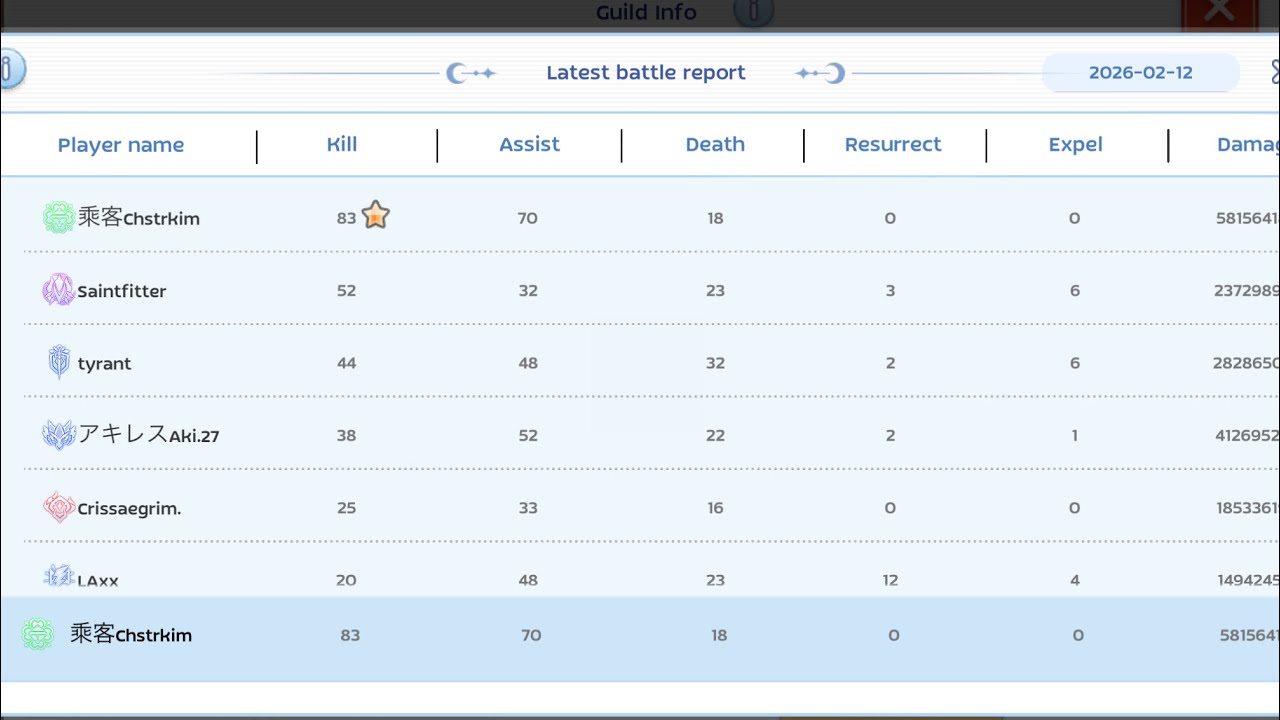Sort by the Kill column header
This screenshot has width=1280, height=720.
click(x=342, y=144)
